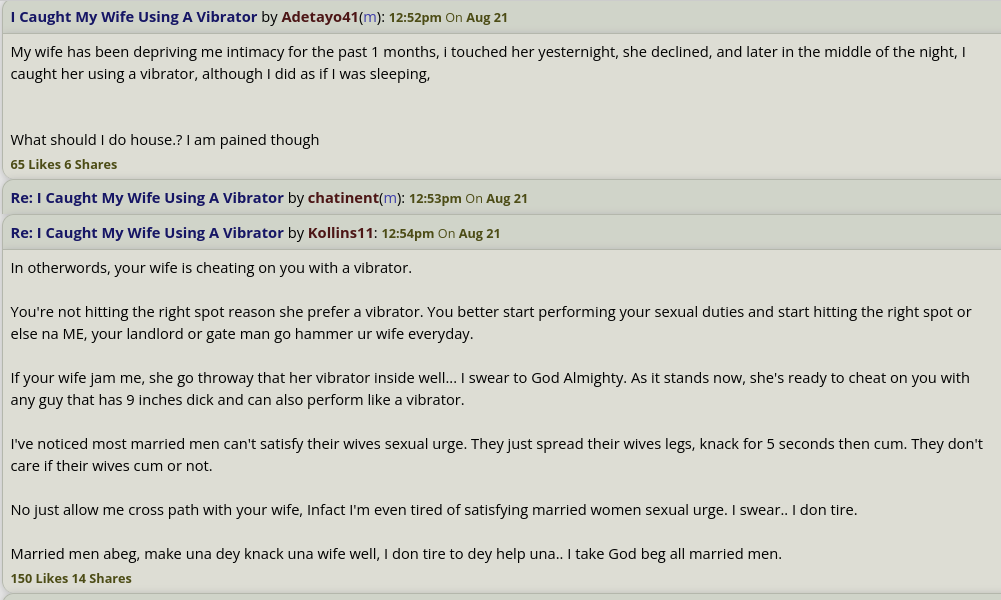
Task: Click the 6 Shares count
Action: click(x=91, y=165)
